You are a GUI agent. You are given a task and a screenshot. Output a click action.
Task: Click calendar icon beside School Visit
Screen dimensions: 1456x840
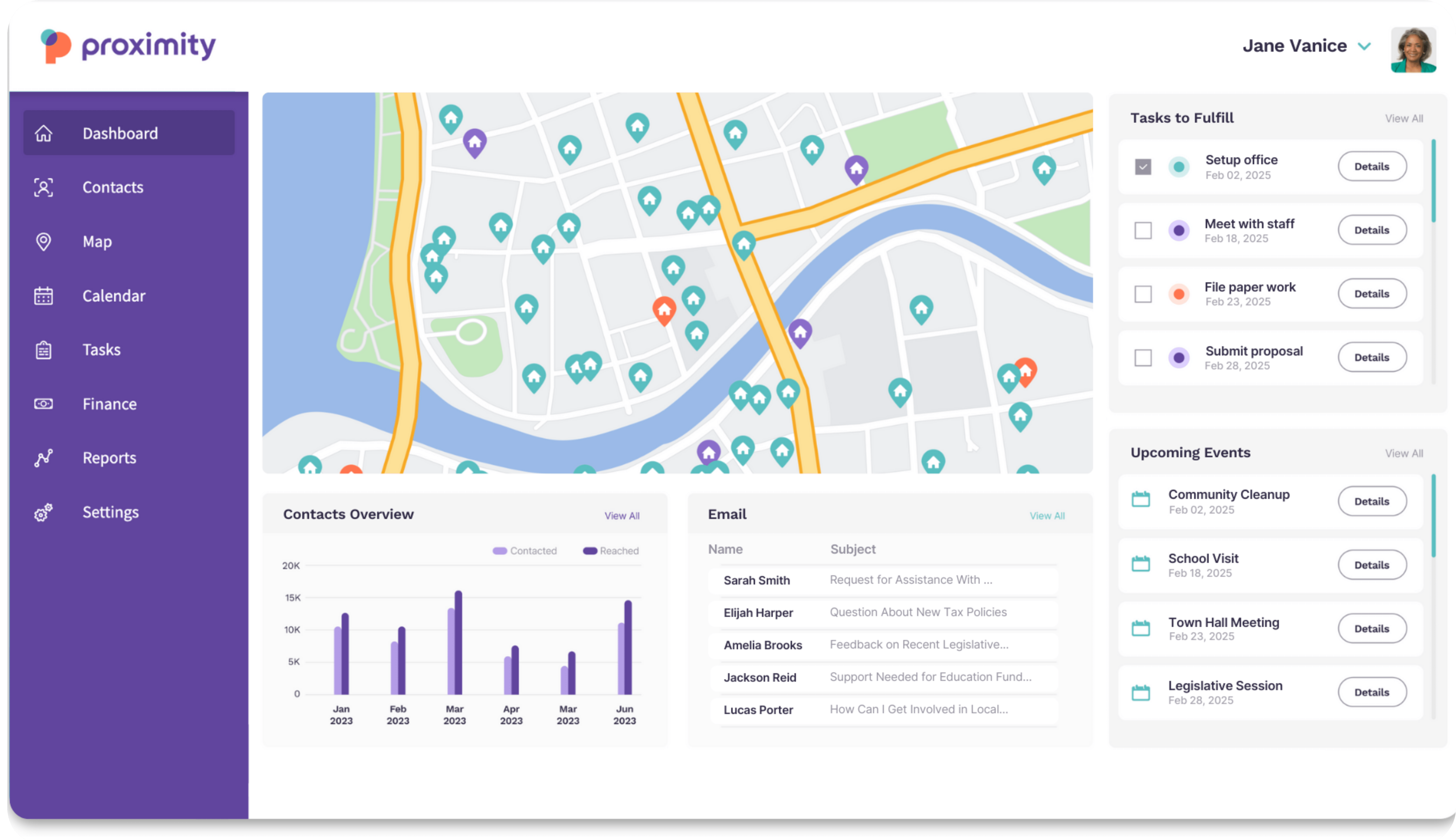coord(1140,564)
